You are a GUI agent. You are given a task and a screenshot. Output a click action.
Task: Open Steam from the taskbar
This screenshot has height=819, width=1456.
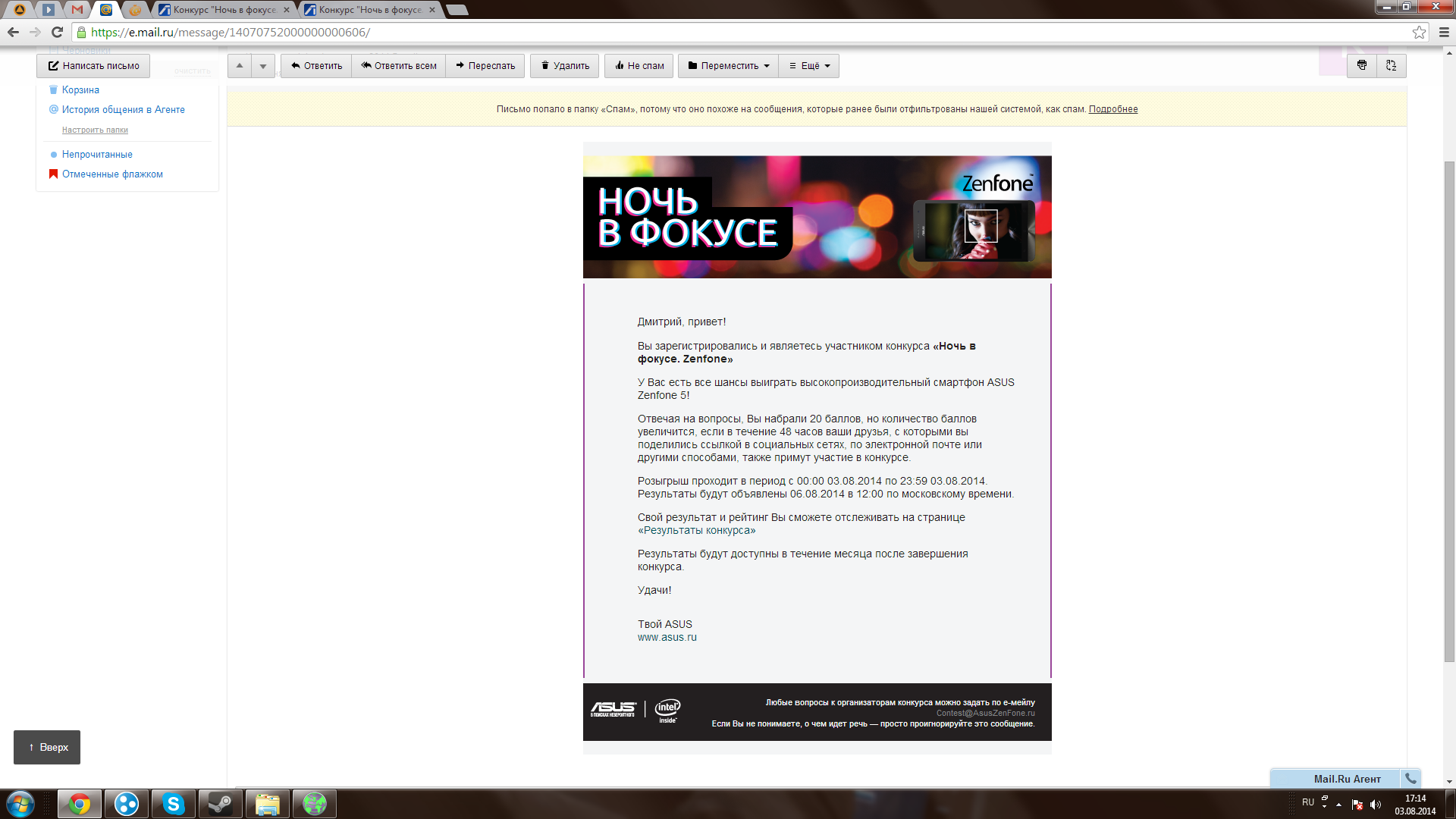pyautogui.click(x=220, y=804)
